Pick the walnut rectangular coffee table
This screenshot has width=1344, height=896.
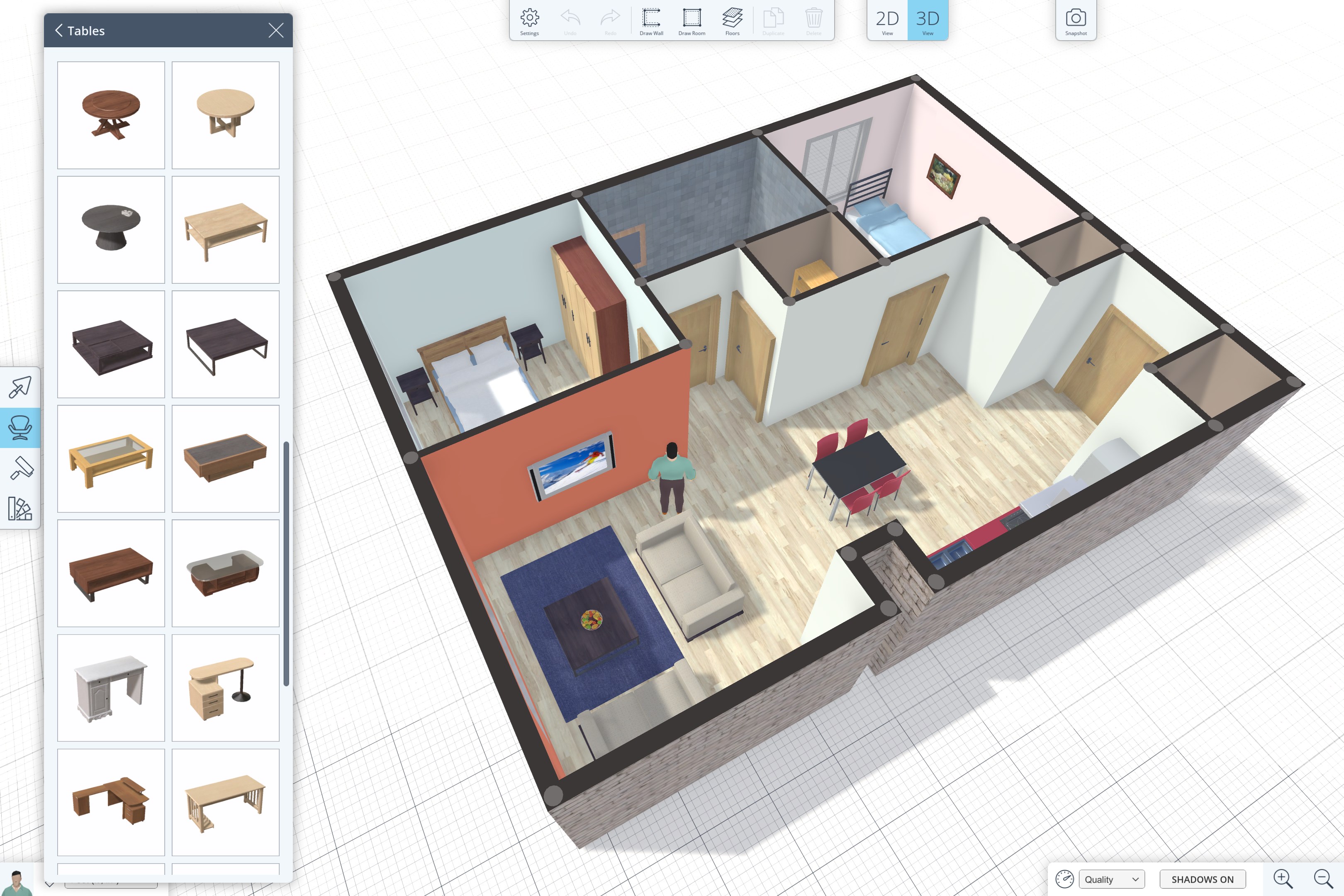111,573
